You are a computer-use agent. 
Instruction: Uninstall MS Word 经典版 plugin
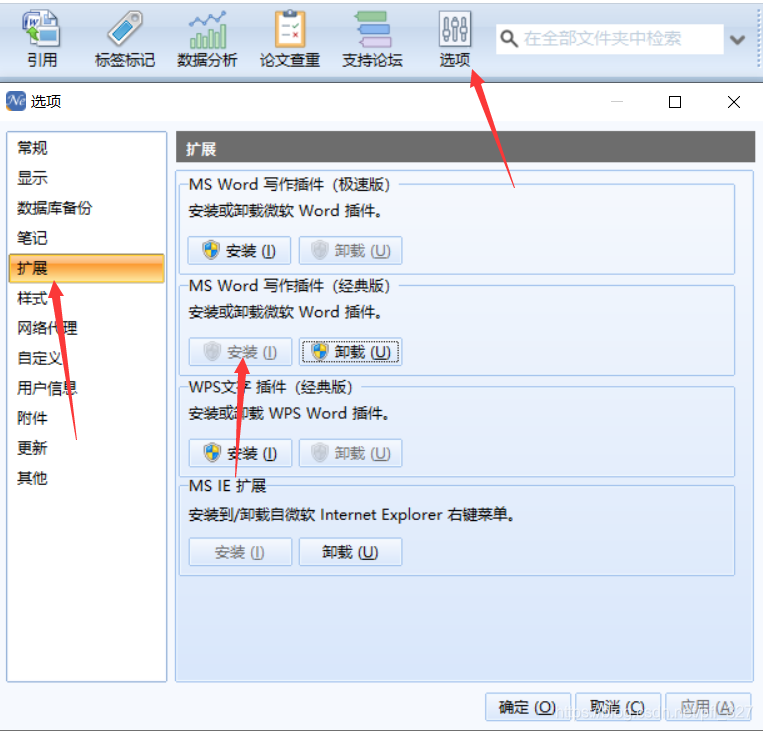pos(350,352)
